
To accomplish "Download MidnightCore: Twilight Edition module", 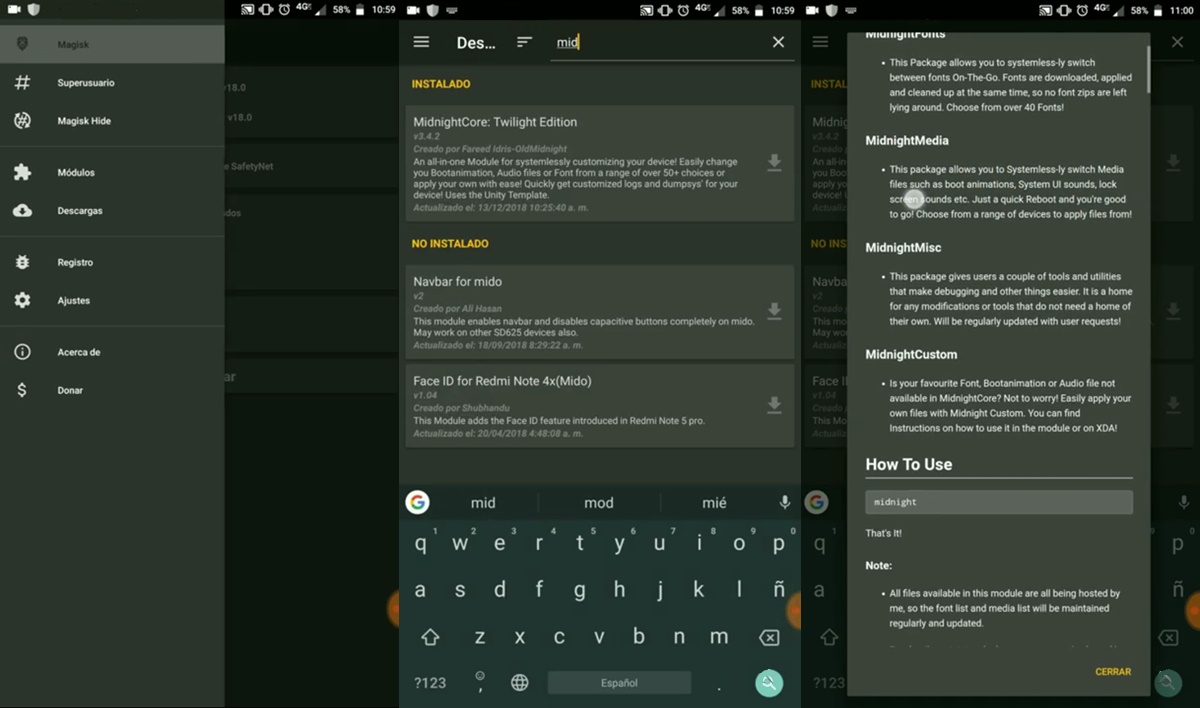I will 774,163.
